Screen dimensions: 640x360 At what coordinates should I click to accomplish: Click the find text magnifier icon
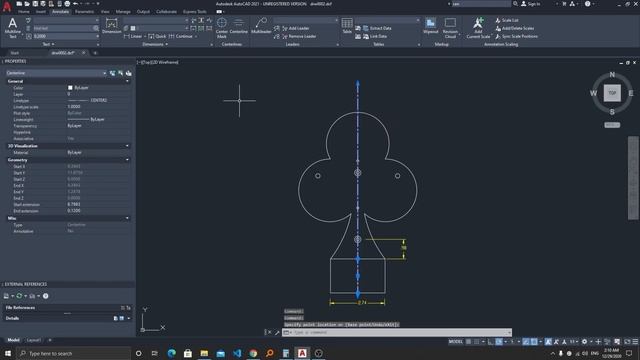click(96, 28)
